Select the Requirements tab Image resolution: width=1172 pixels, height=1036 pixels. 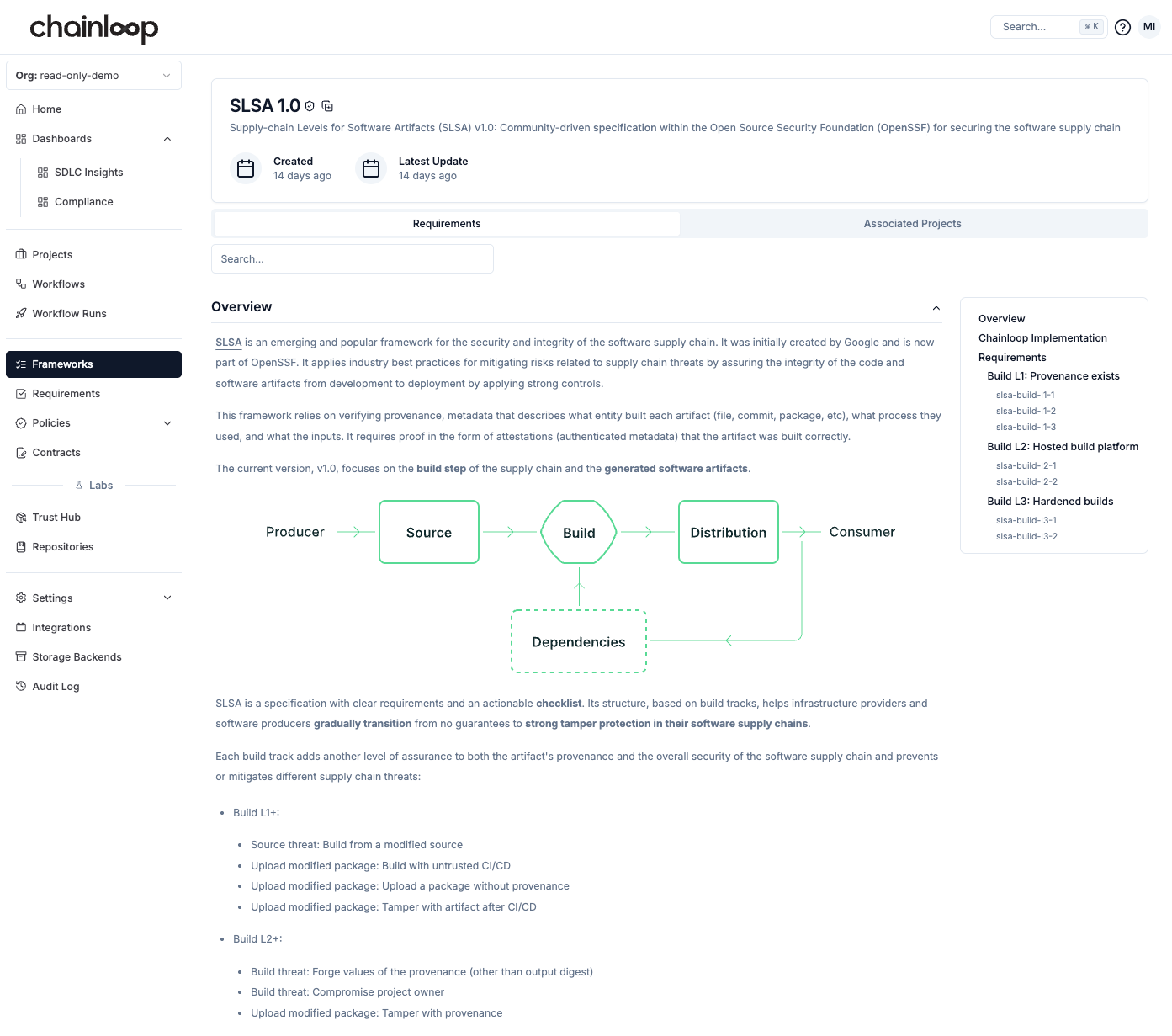[447, 224]
